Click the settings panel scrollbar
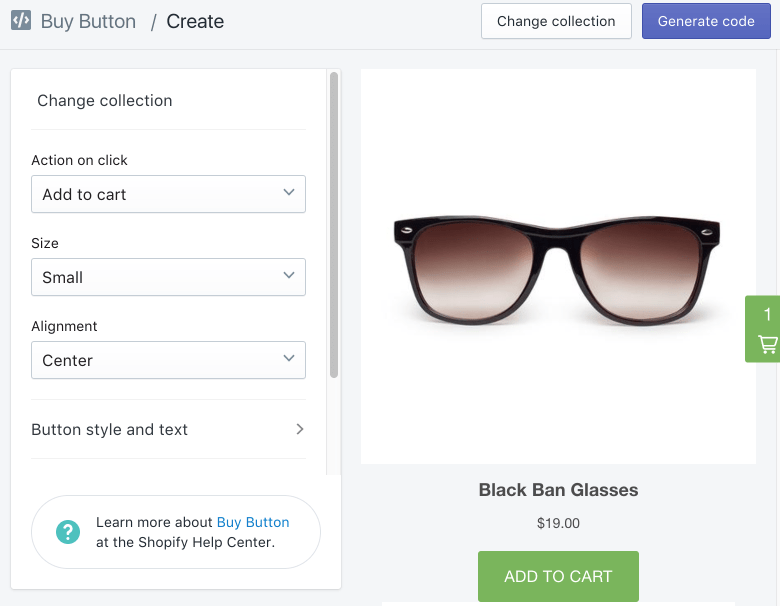Screen dimensions: 780x606 334,225
